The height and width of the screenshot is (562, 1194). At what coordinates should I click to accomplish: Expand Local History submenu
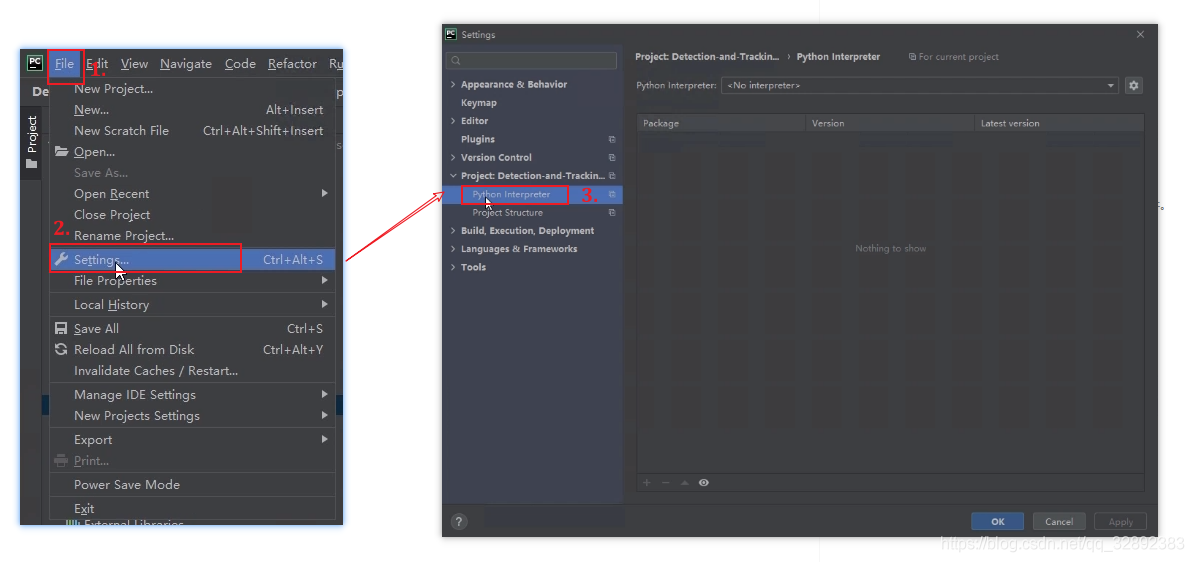click(192, 305)
